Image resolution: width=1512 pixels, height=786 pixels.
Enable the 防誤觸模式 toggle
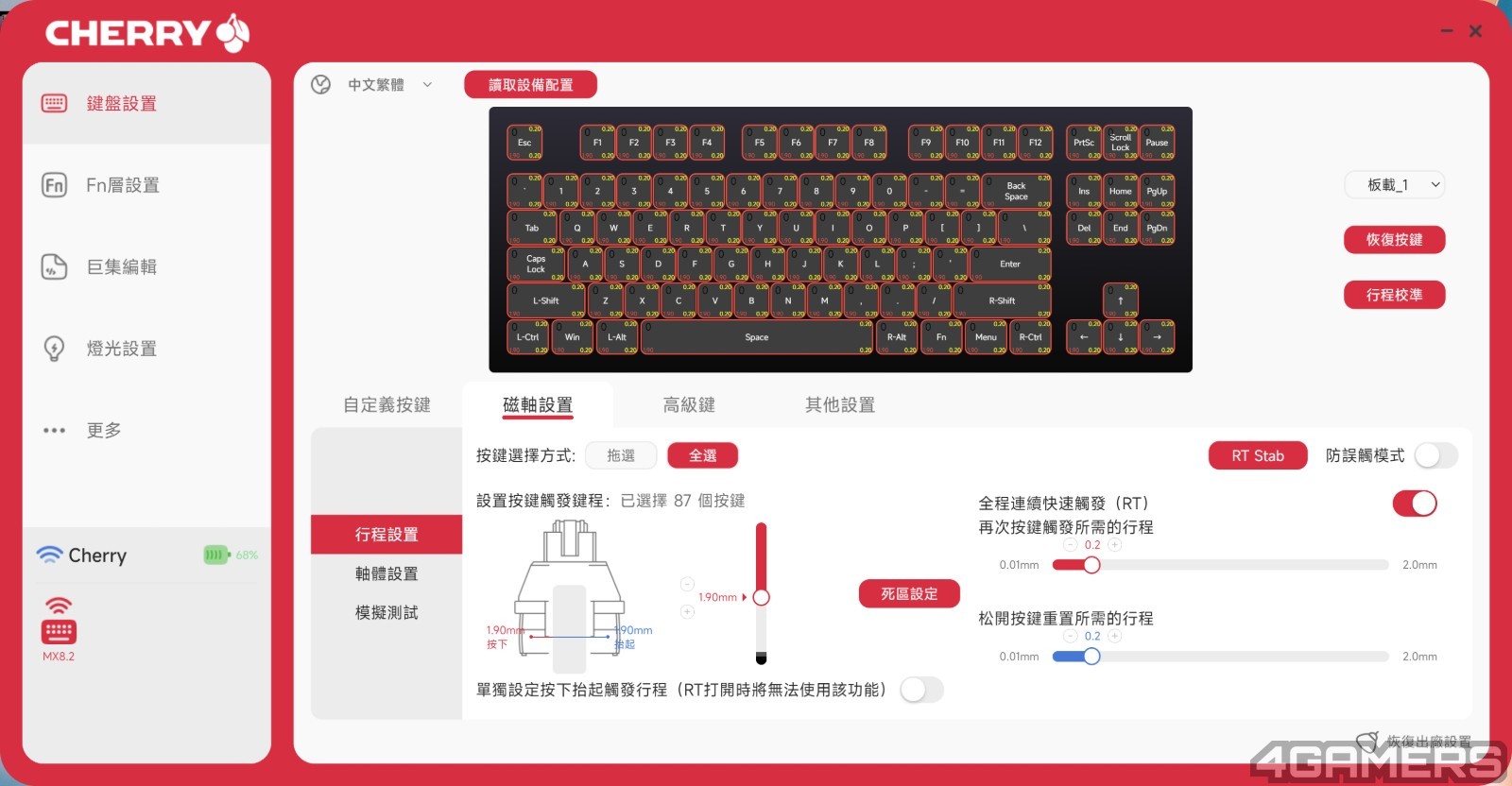[x=1435, y=455]
